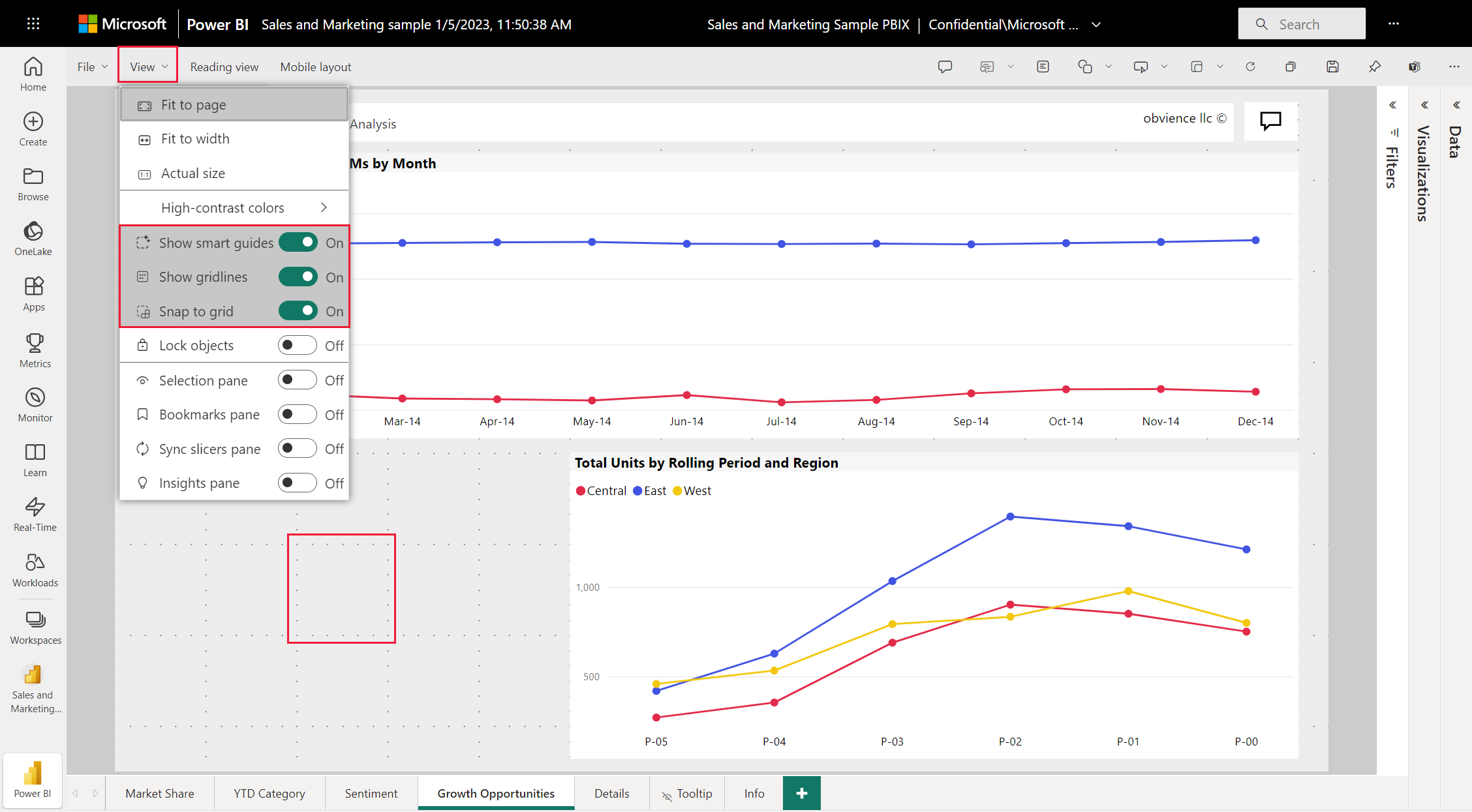This screenshot has height=812, width=1472.
Task: Switch to the Sentiment tab
Action: tap(371, 792)
